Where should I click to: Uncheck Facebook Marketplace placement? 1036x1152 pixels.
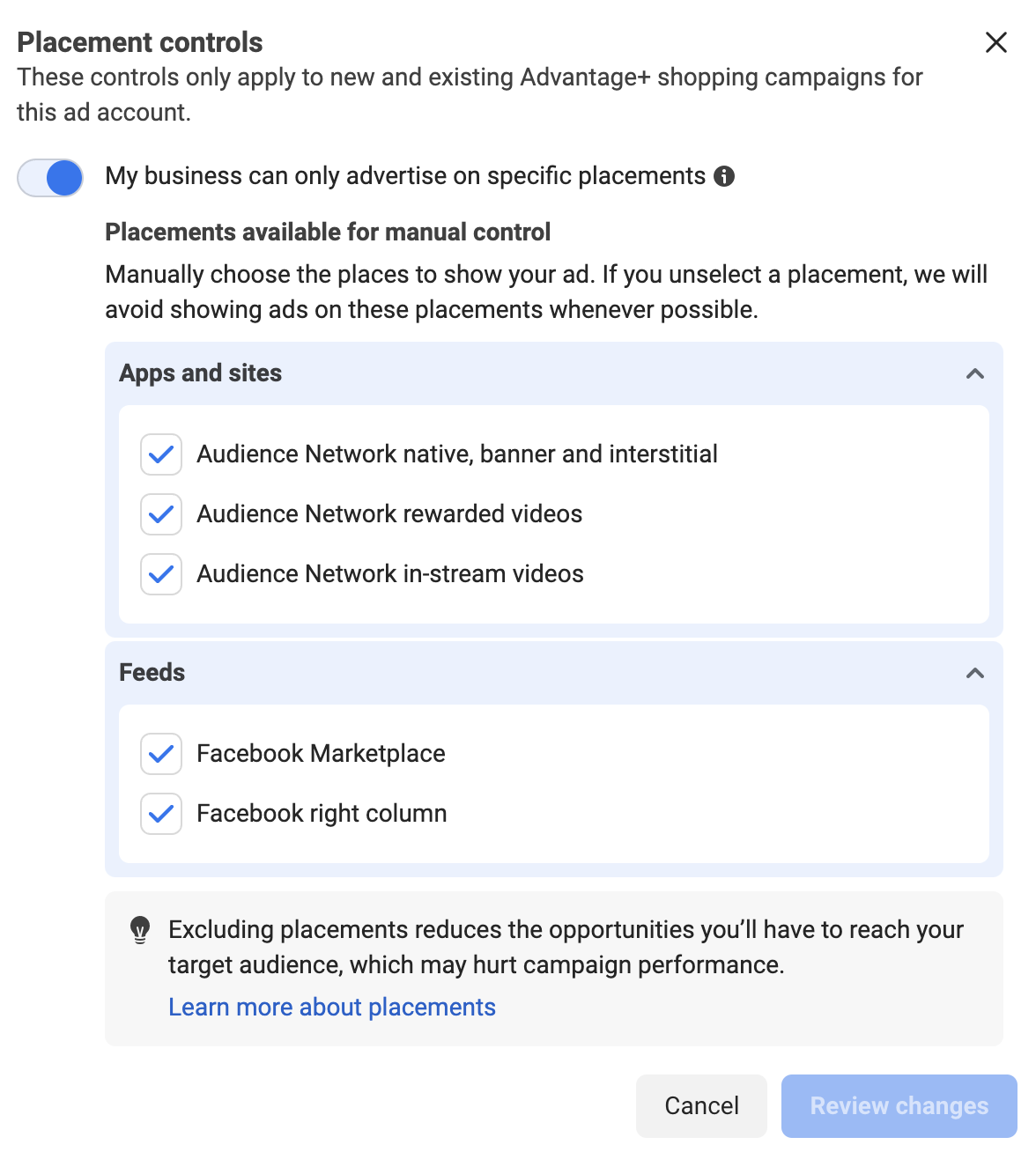coord(161,754)
